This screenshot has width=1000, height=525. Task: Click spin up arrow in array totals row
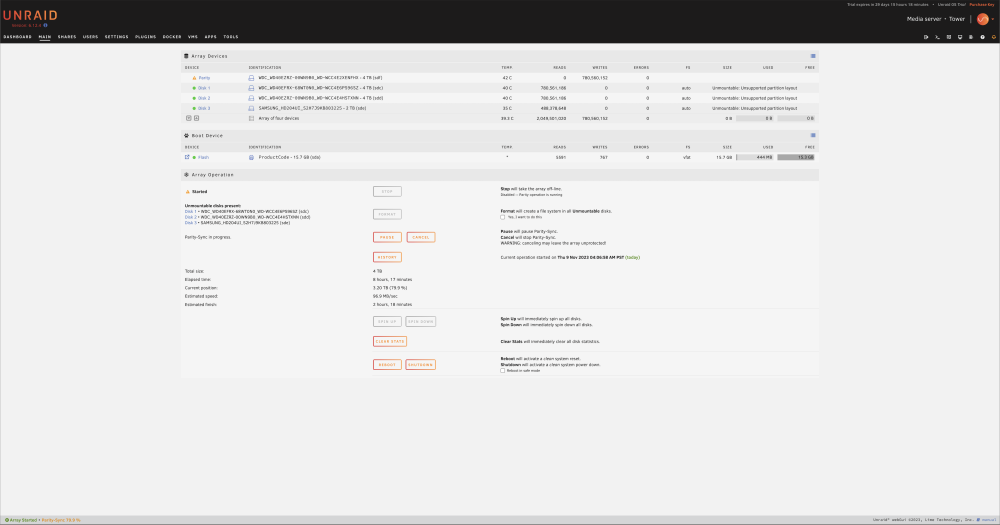(196, 118)
